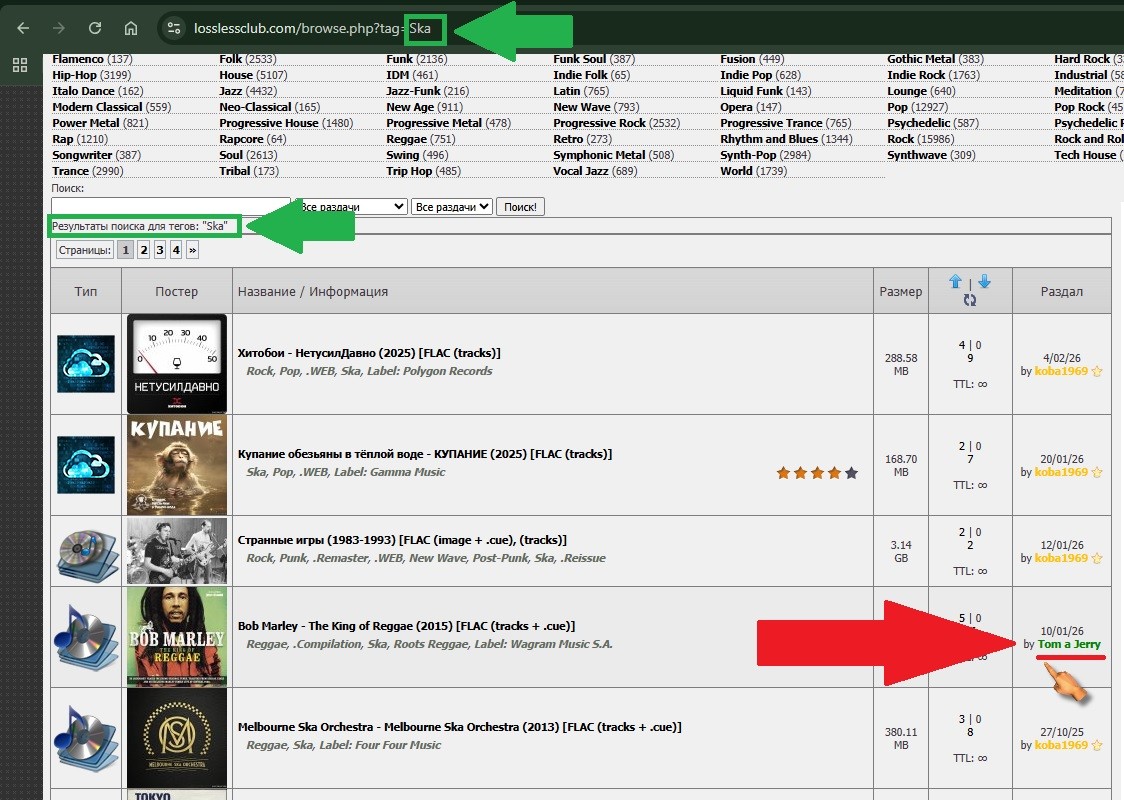The height and width of the screenshot is (800, 1124).
Task: Select current page 1
Action: tap(125, 250)
